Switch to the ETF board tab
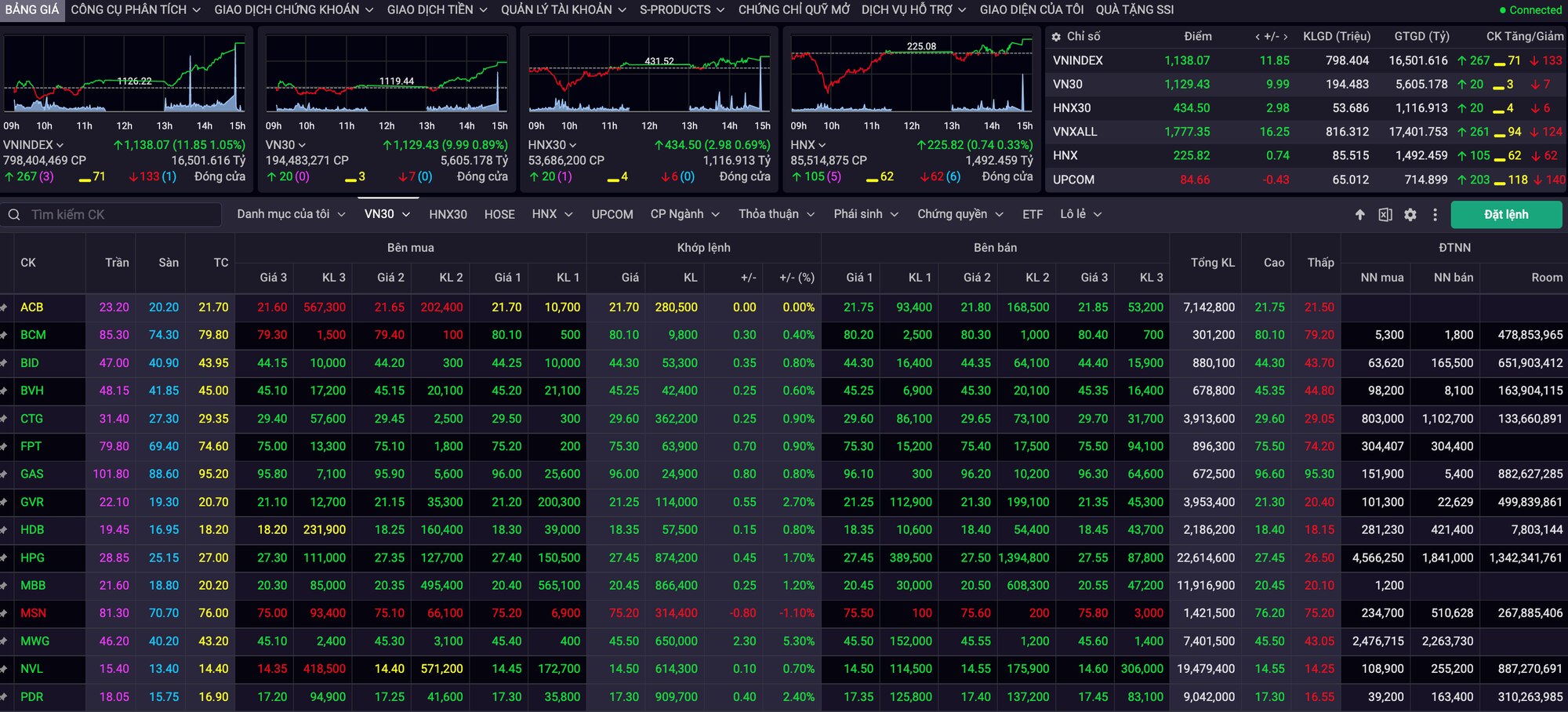 tap(1033, 214)
